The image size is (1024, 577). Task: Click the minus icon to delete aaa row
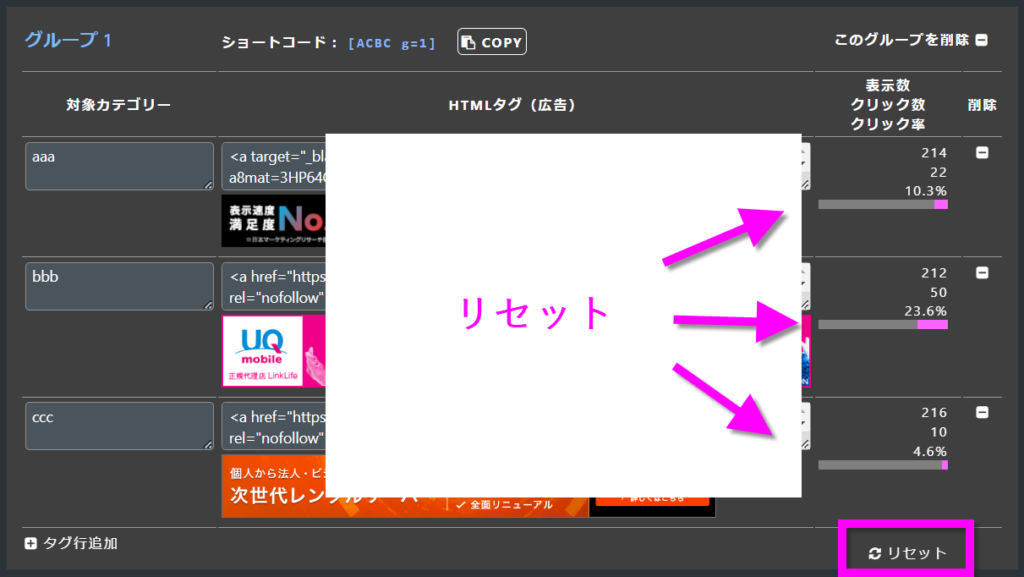pos(982,153)
